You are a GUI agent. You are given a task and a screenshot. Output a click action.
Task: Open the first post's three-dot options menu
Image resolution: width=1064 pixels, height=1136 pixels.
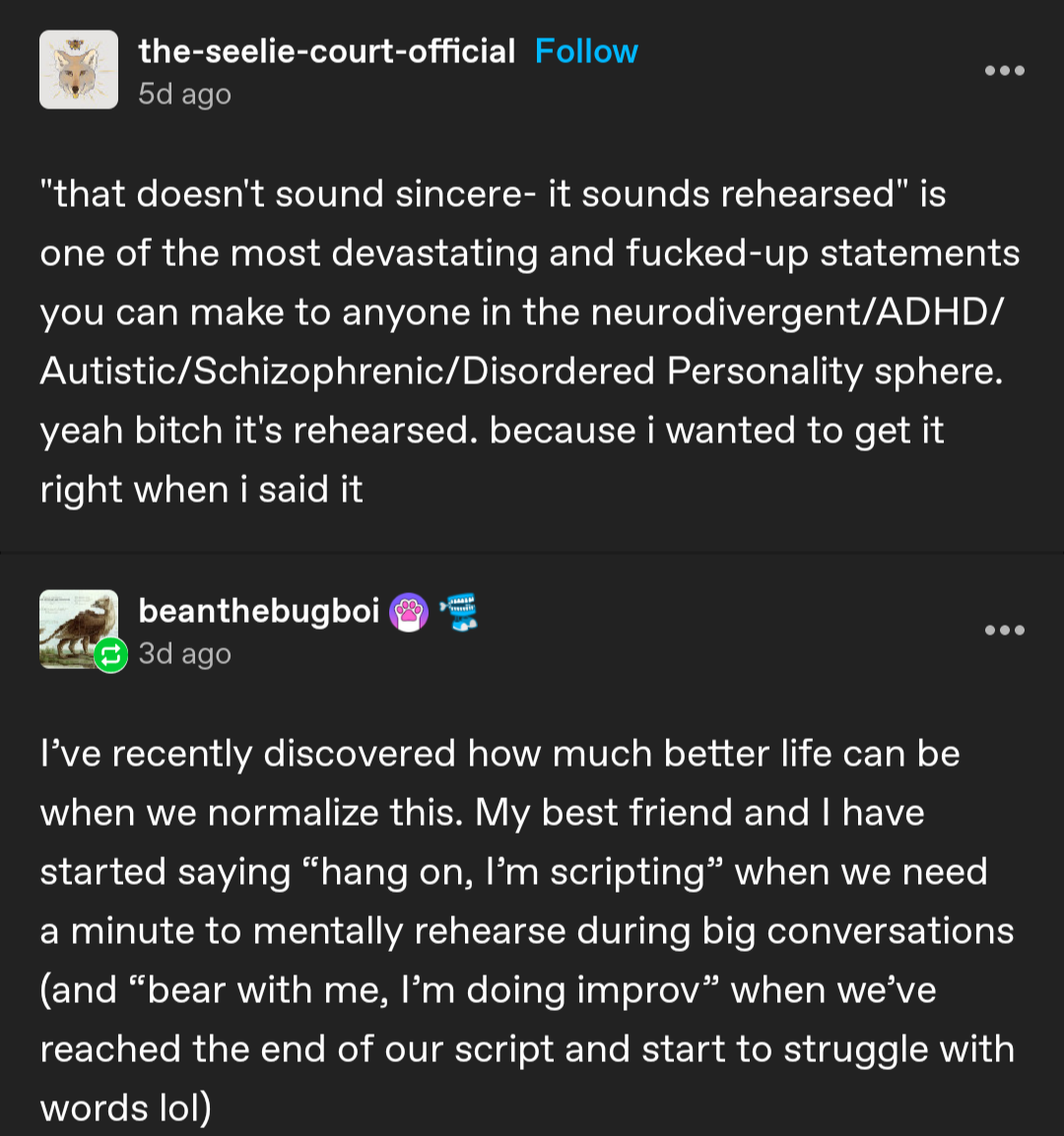click(x=1004, y=71)
